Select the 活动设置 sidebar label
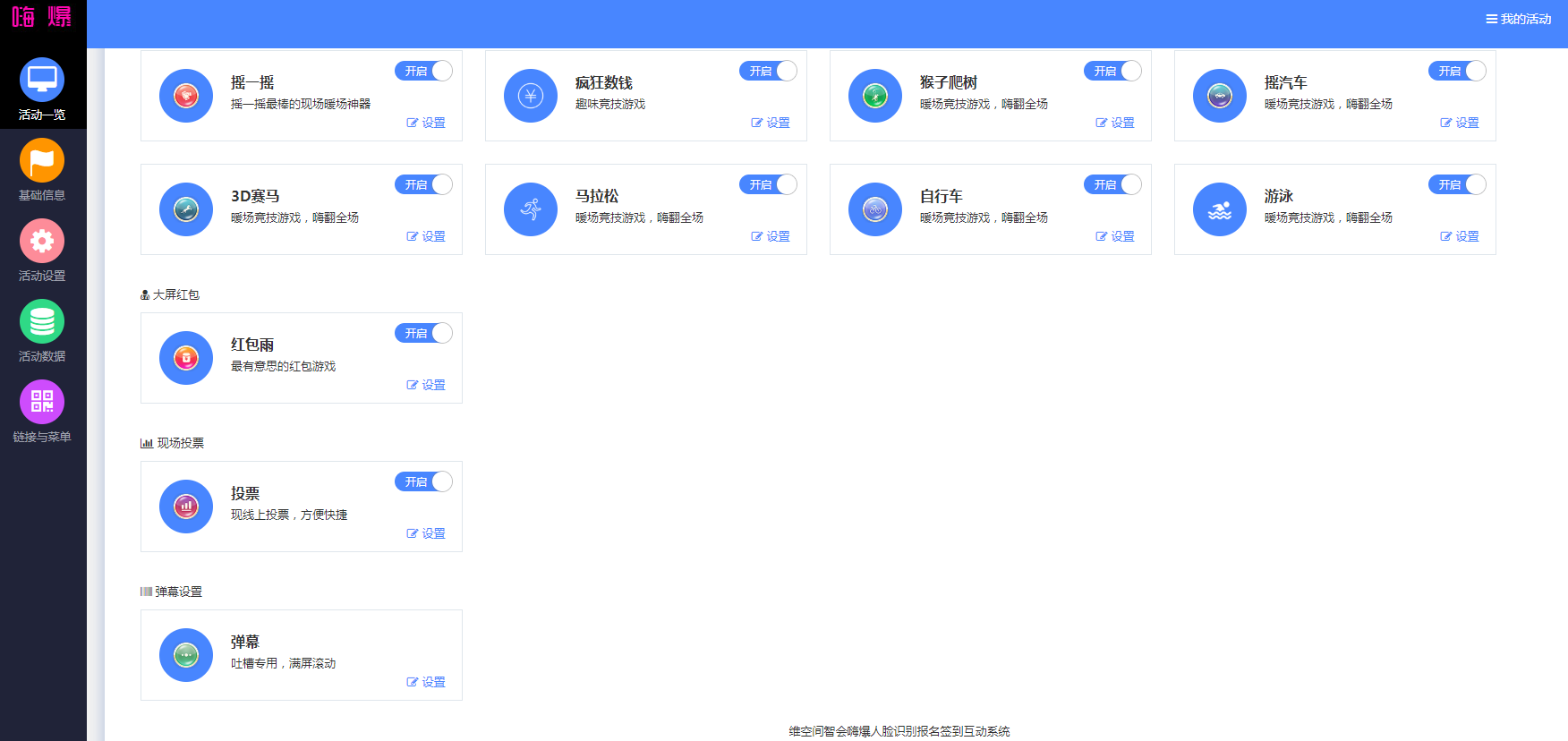 [x=42, y=276]
